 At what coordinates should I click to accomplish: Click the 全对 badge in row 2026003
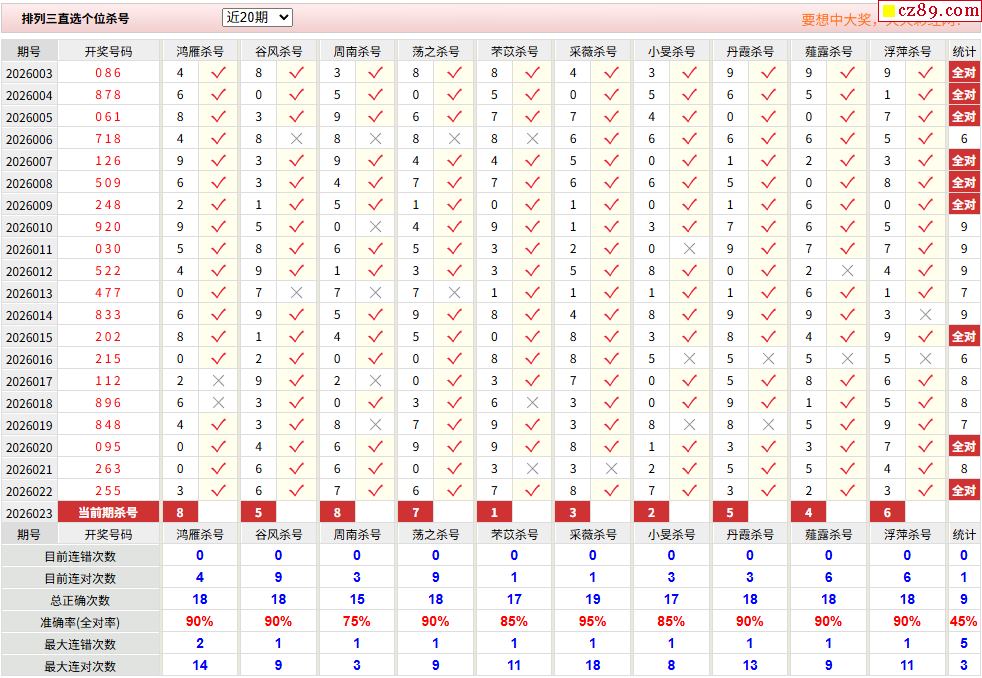(963, 73)
